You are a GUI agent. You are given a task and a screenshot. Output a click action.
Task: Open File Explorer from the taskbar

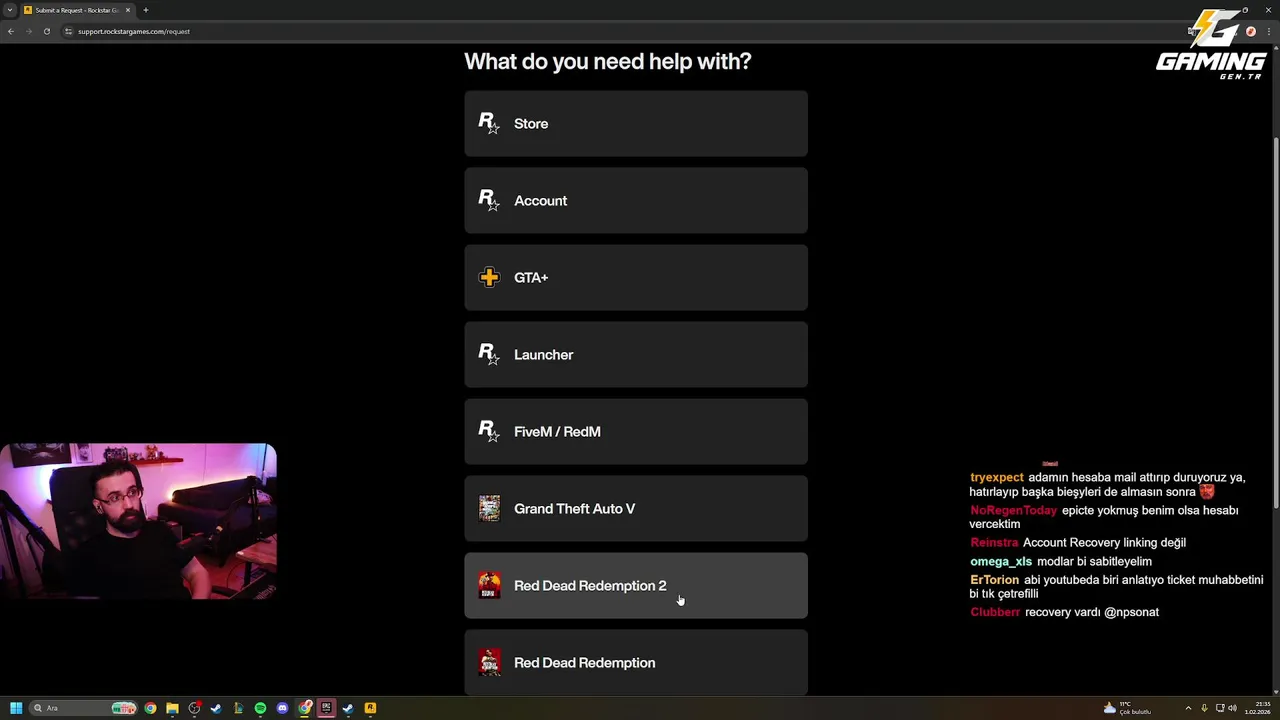(172, 708)
